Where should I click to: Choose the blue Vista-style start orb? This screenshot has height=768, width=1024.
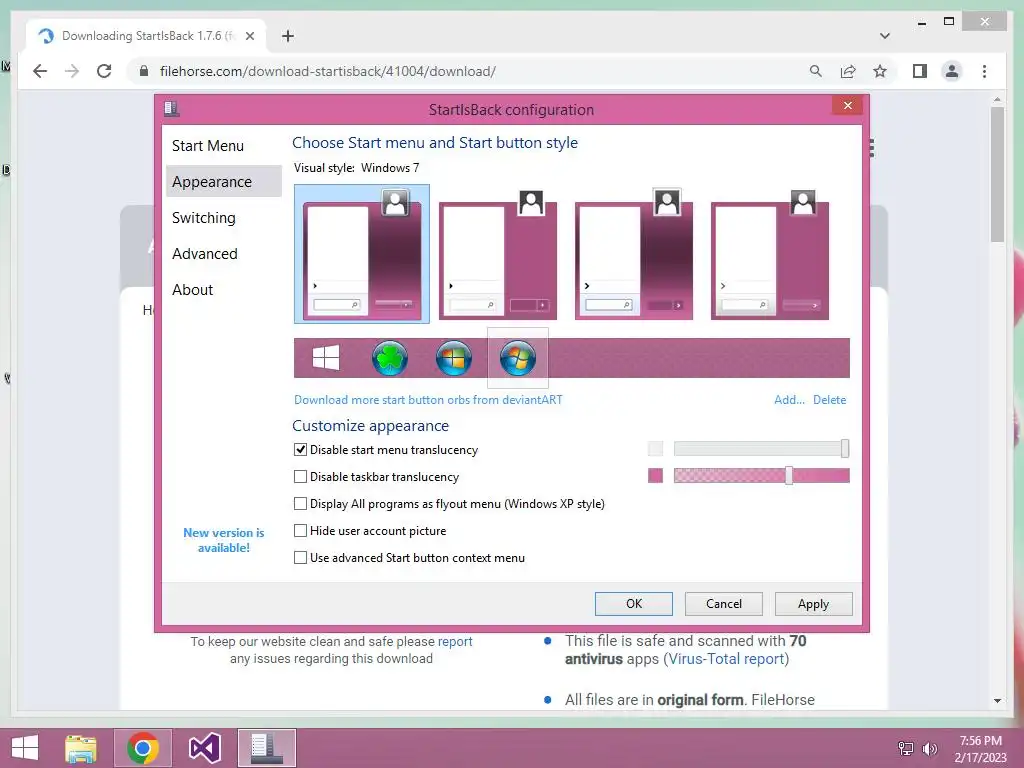454,358
